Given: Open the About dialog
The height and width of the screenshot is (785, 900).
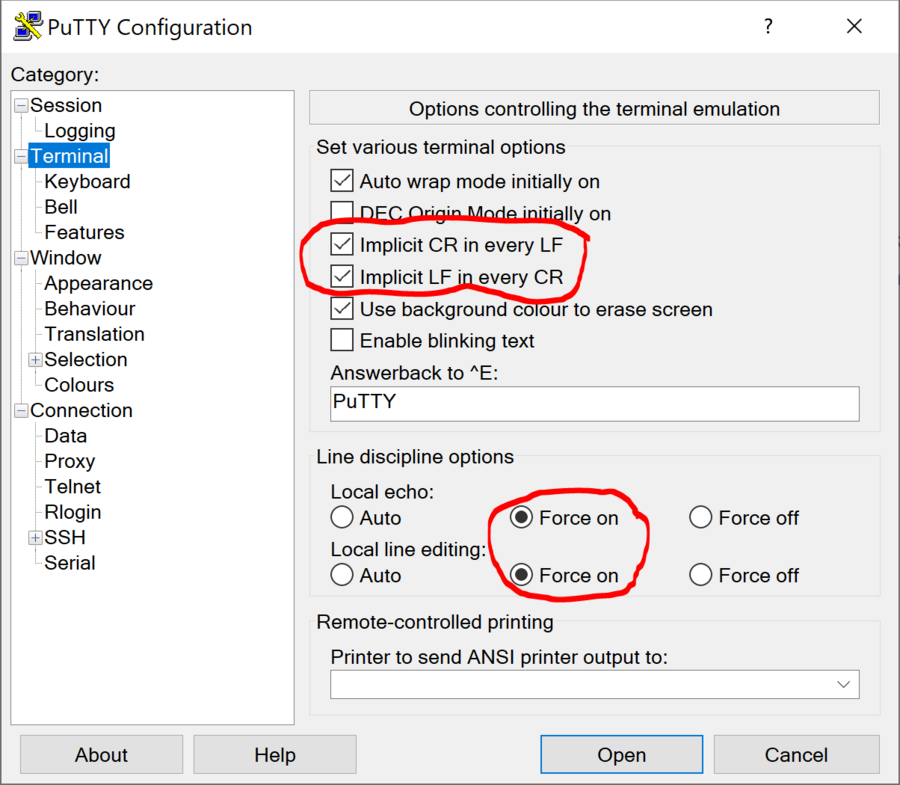Looking at the screenshot, I should 100,754.
